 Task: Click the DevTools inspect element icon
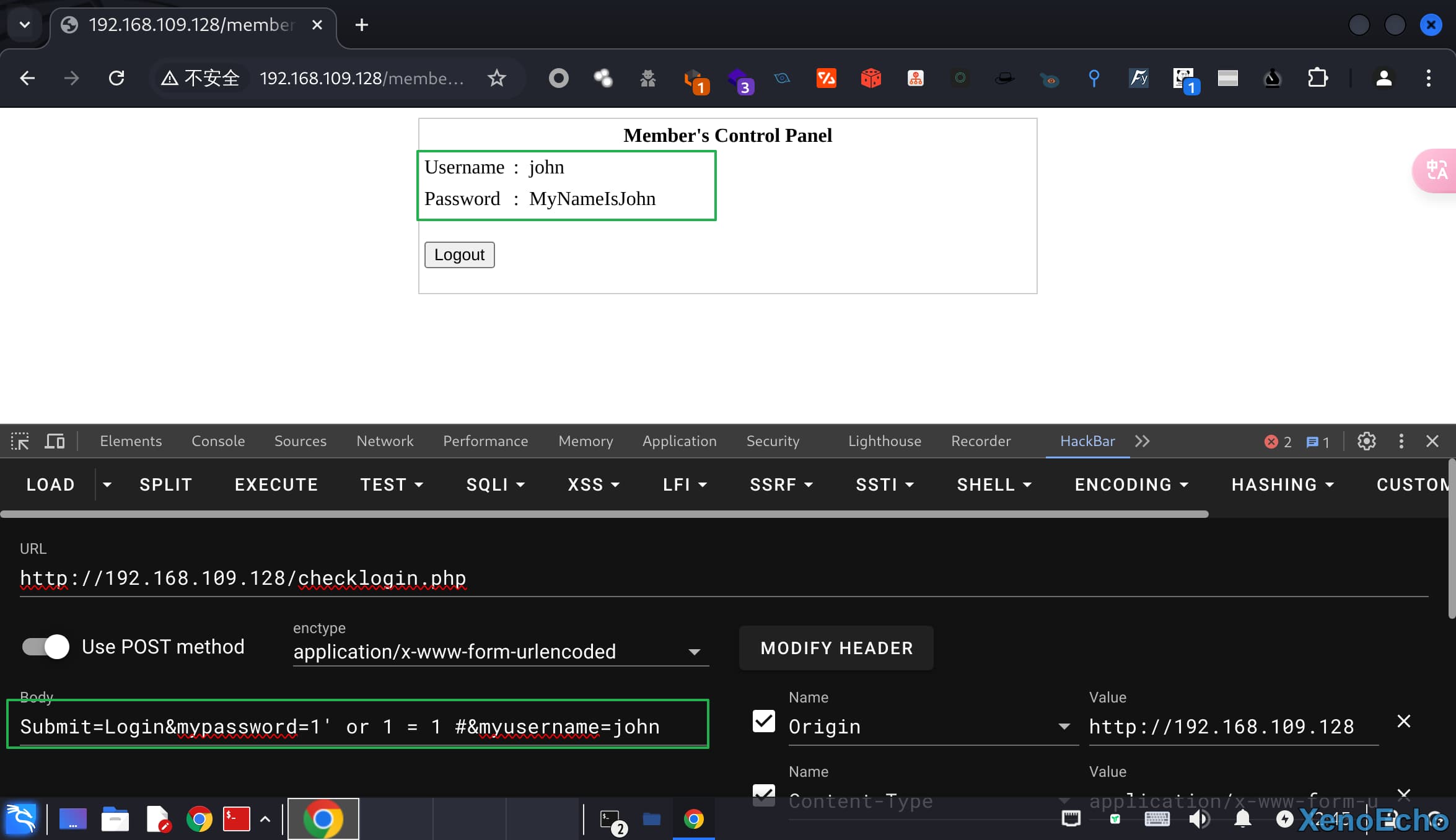(x=20, y=441)
